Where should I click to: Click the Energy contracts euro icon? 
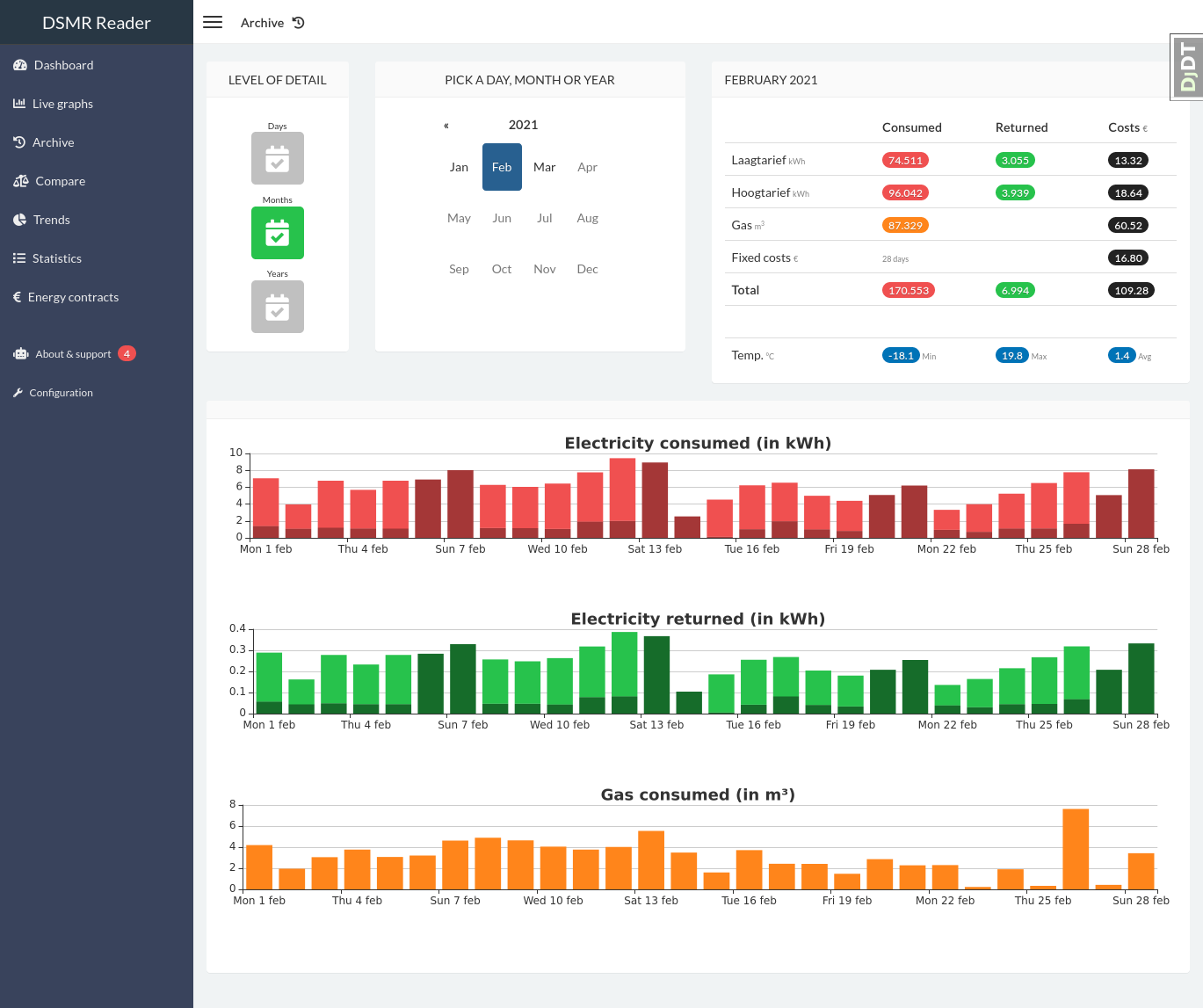tap(17, 297)
